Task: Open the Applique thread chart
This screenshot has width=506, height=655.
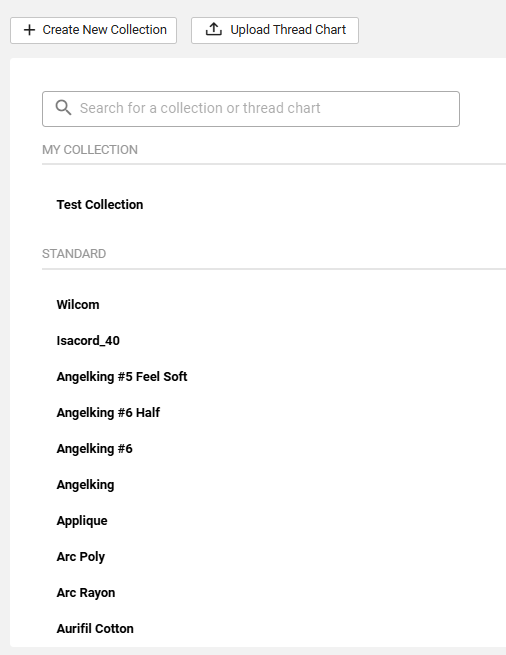Action: click(x=82, y=521)
